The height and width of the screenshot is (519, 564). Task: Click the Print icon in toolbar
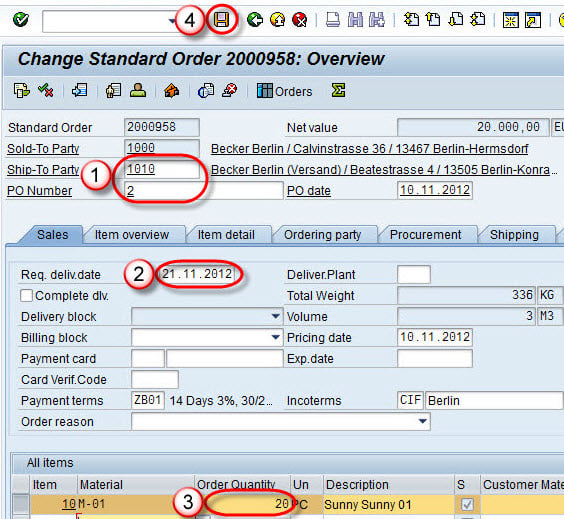pos(333,20)
